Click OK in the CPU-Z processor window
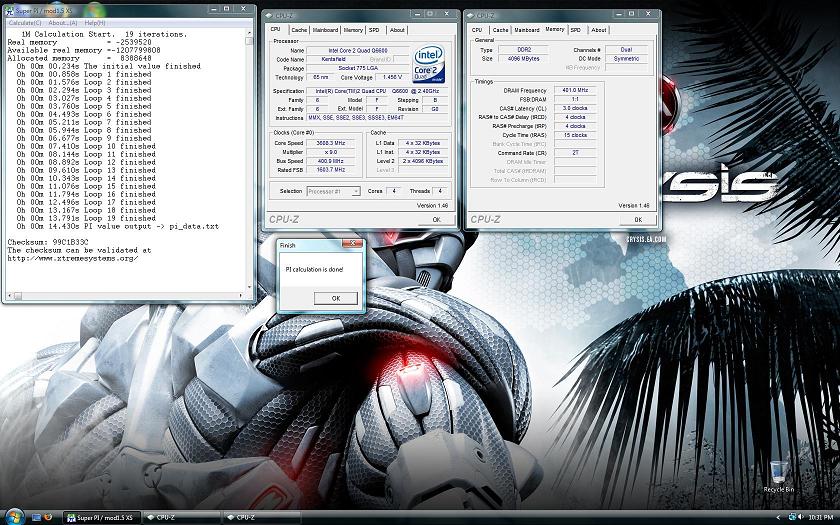The height and width of the screenshot is (525, 840). [x=436, y=220]
